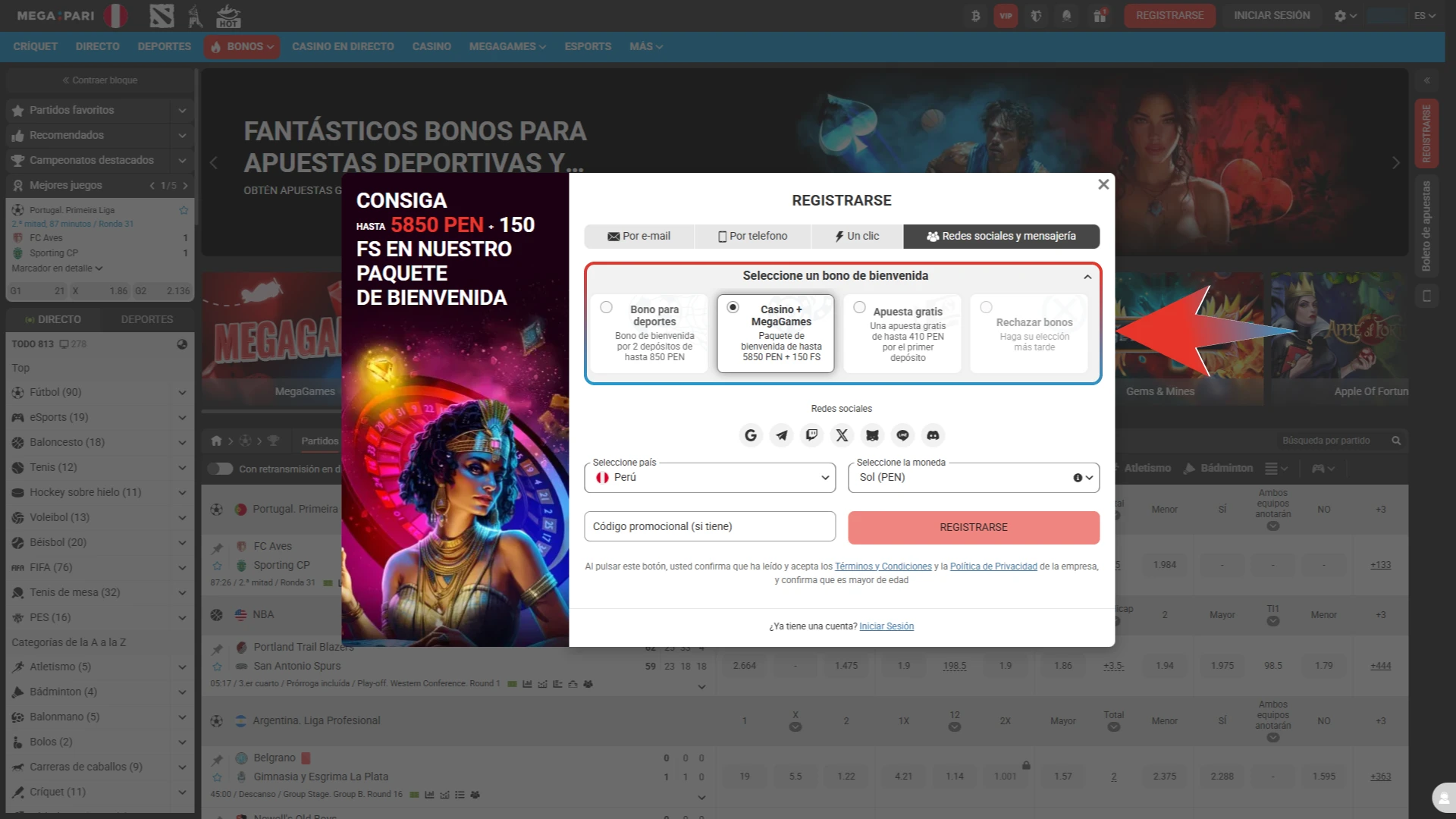Image resolution: width=1456 pixels, height=819 pixels.
Task: Open Boleto de apuestas side panel
Action: pos(1426,226)
